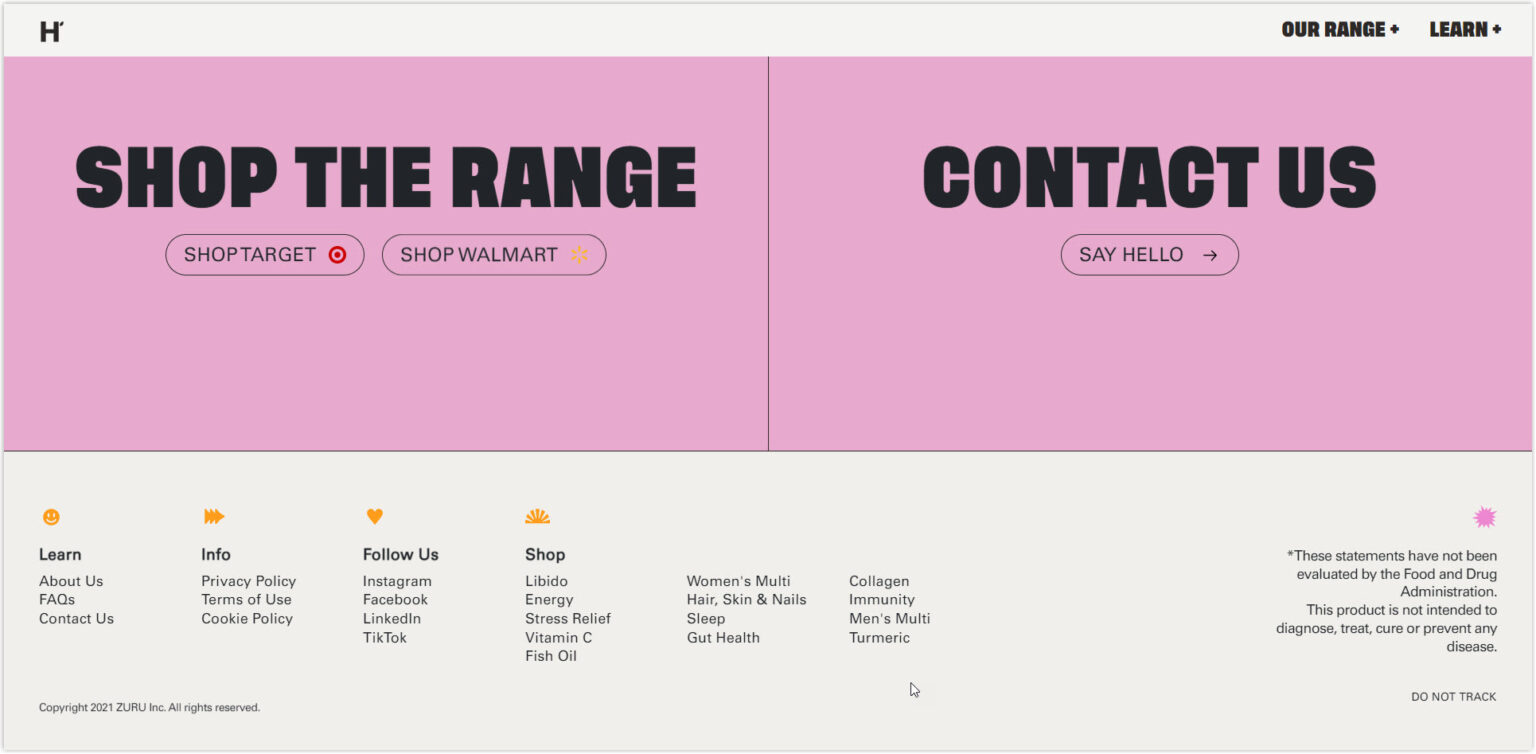Click the SHOP TARGET button

pos(264,254)
